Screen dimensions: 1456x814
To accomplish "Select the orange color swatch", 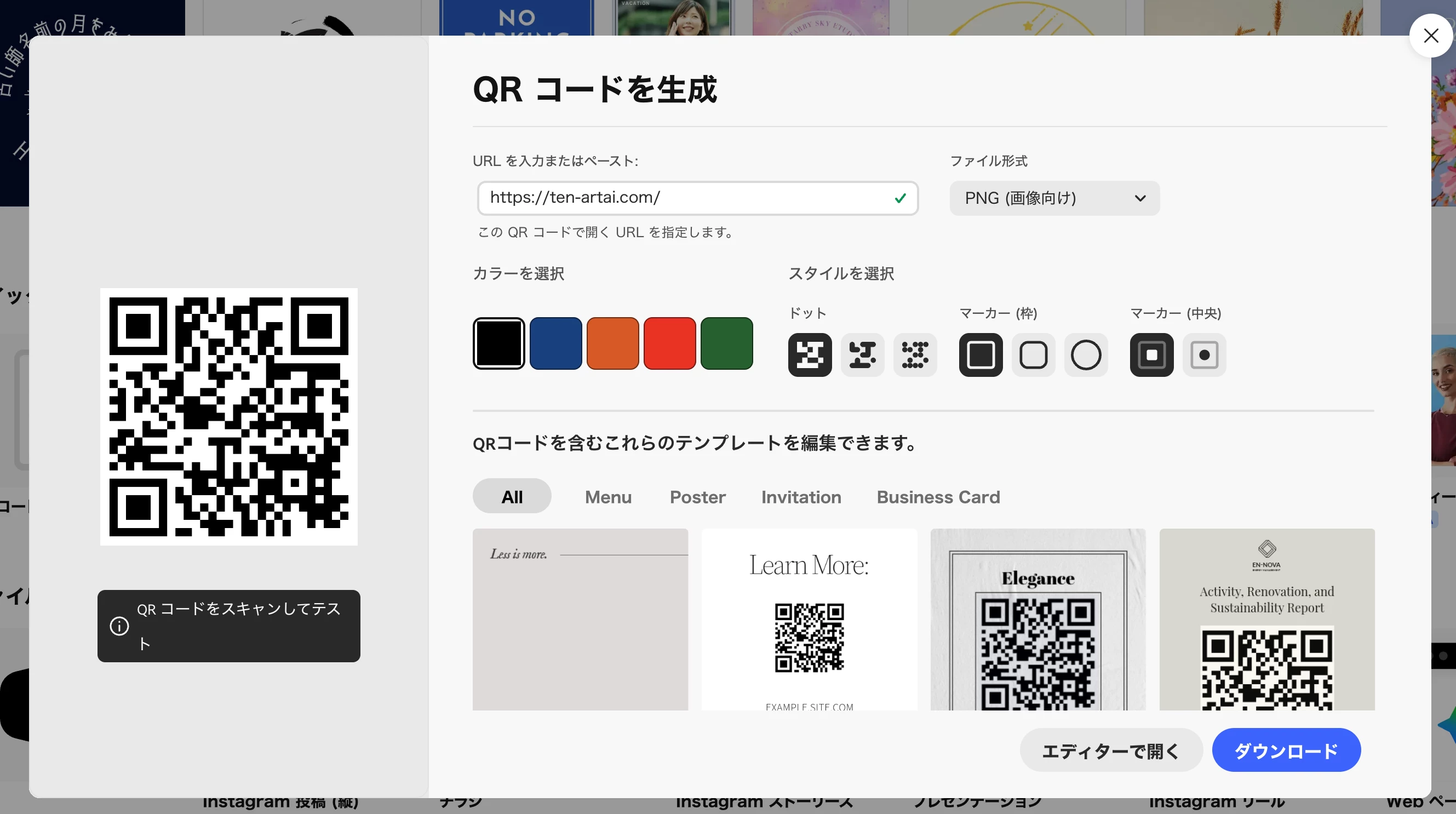I will click(x=613, y=343).
